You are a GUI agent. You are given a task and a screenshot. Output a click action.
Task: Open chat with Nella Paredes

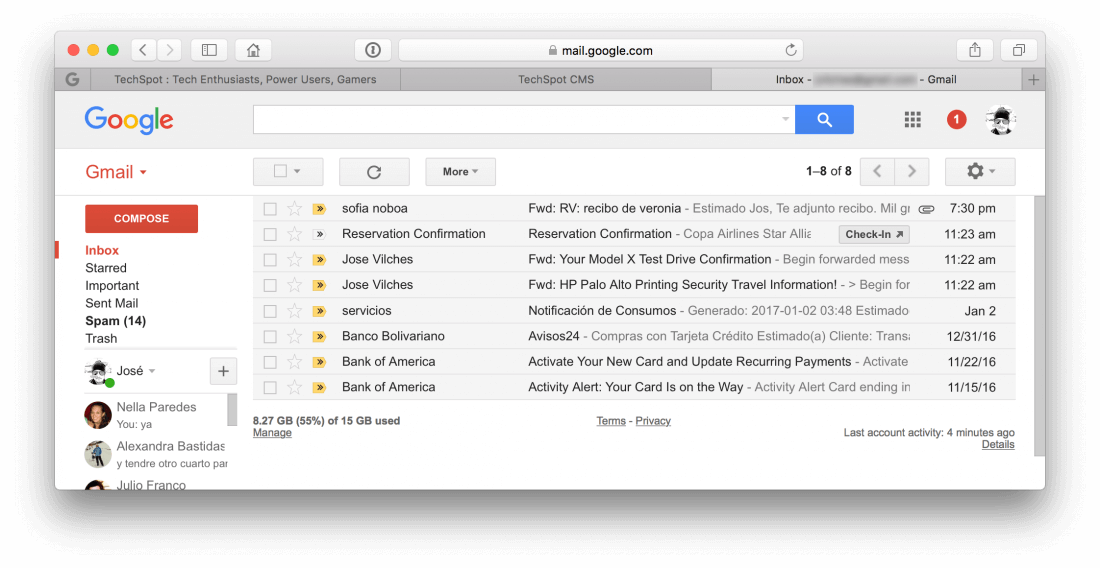154,414
